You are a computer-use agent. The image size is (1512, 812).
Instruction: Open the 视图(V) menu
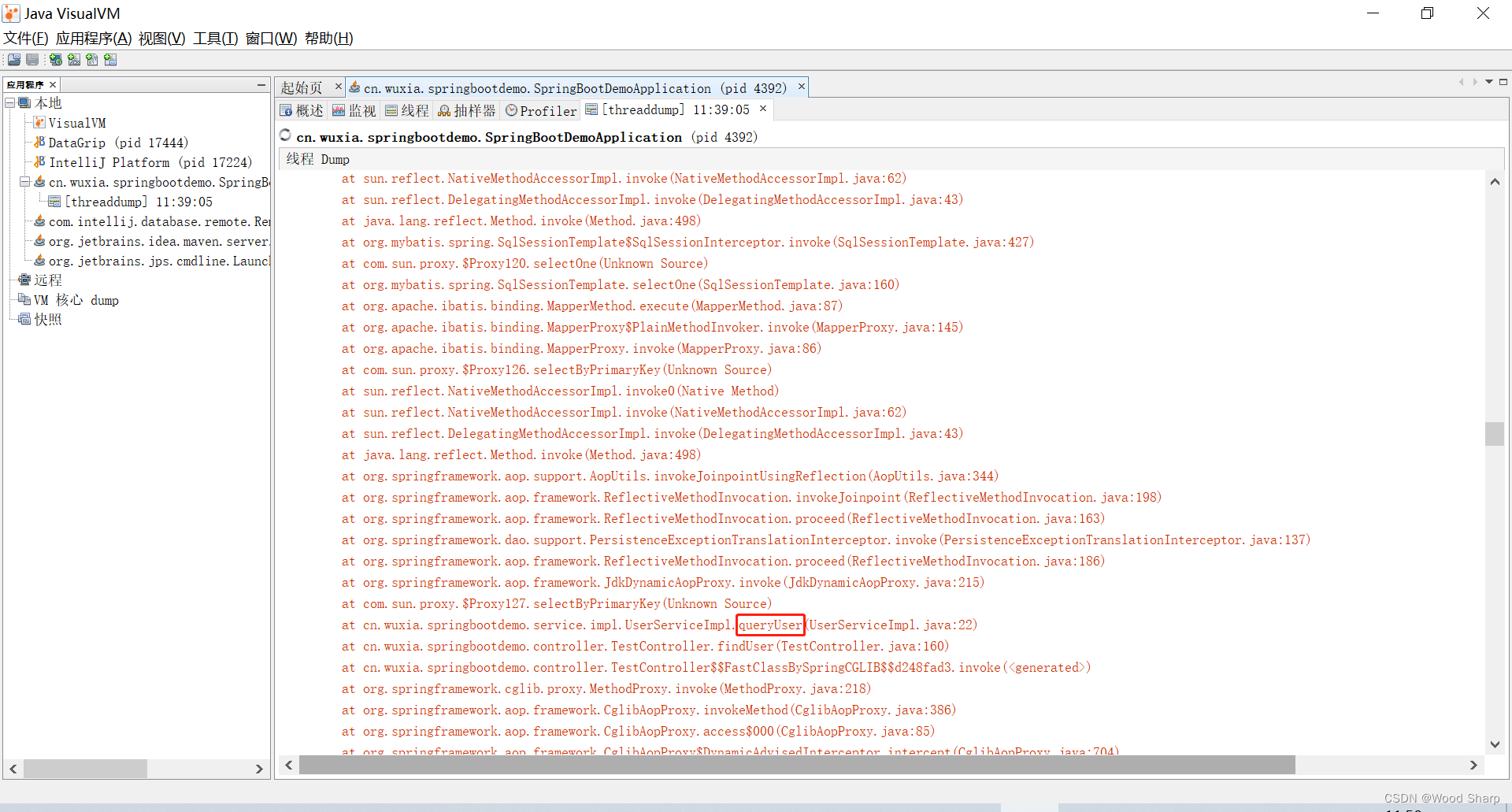(x=162, y=39)
